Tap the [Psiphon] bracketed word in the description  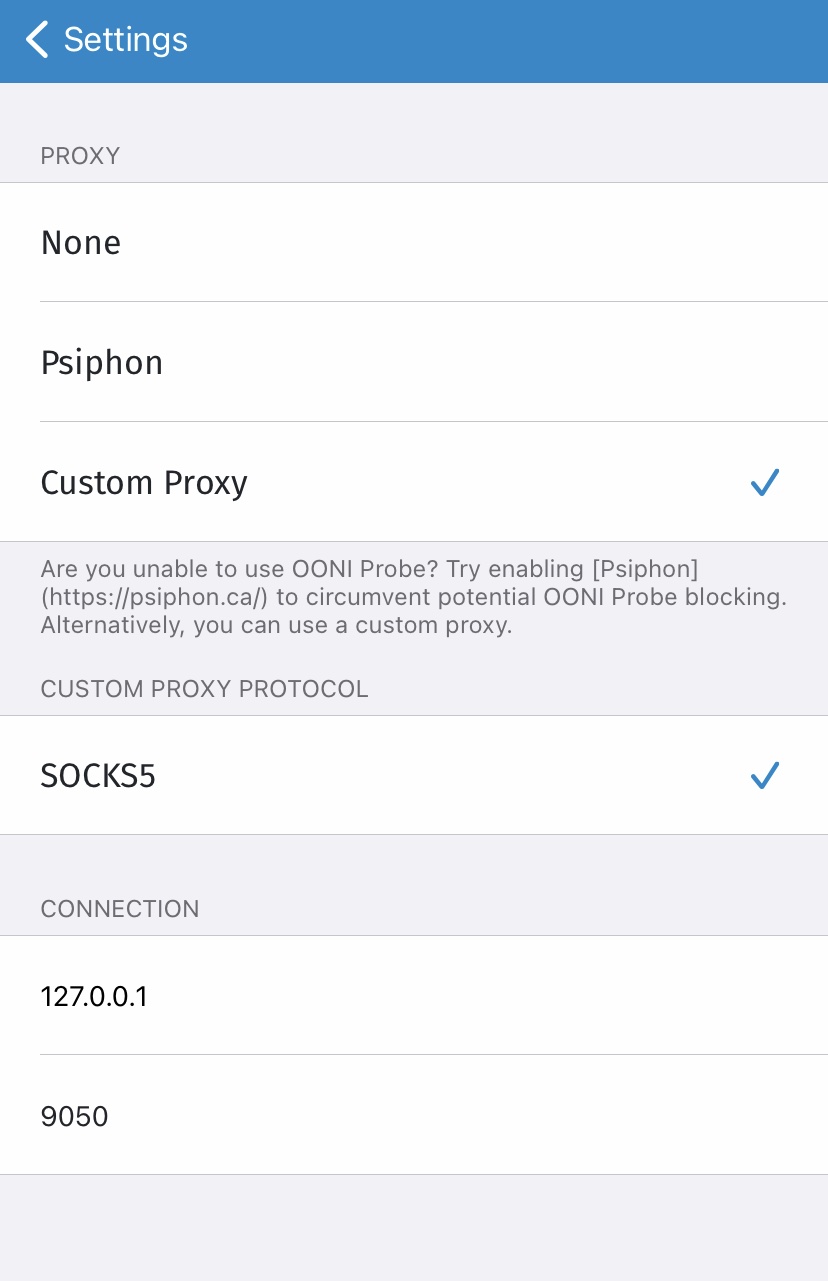point(645,569)
